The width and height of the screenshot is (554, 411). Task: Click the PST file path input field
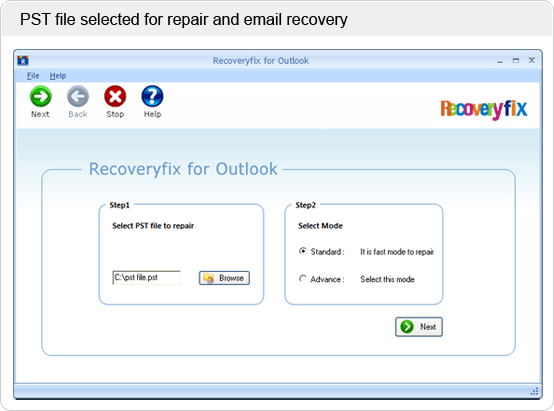[147, 277]
